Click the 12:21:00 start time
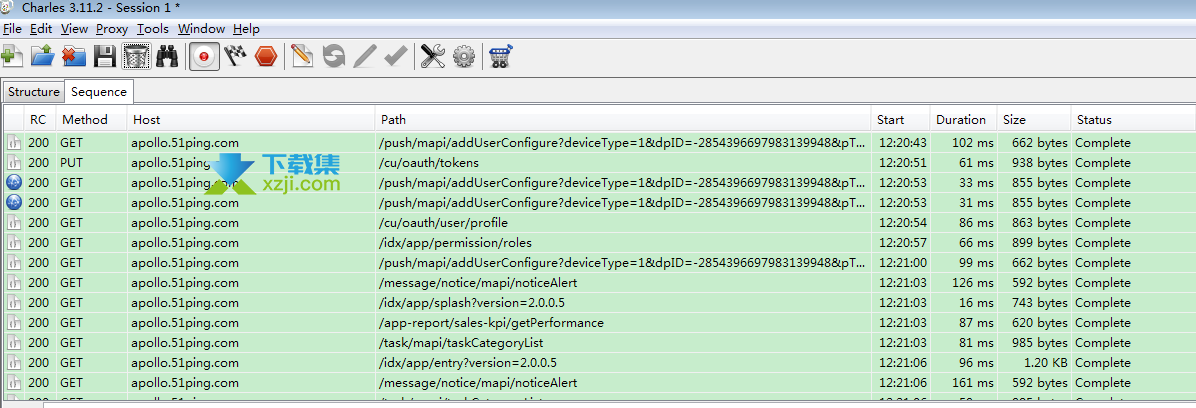The height and width of the screenshot is (408, 1196). (x=902, y=262)
